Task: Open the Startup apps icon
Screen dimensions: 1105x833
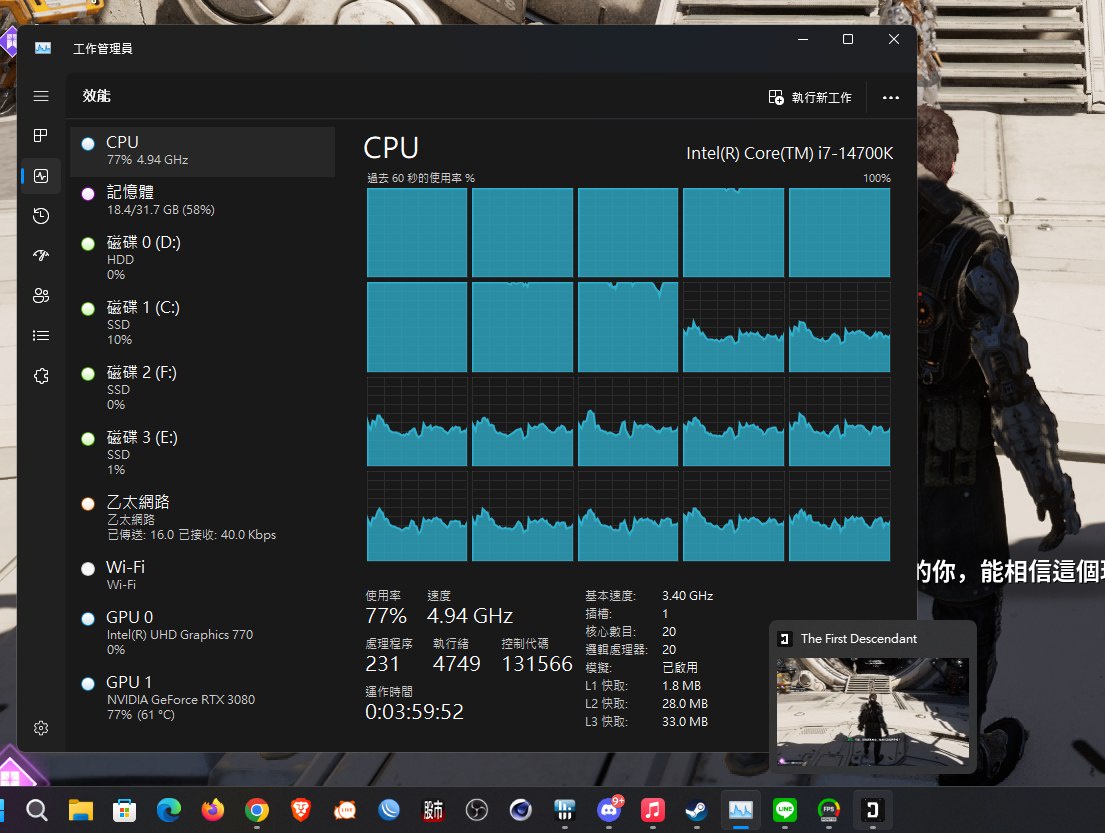Action: tap(41, 256)
